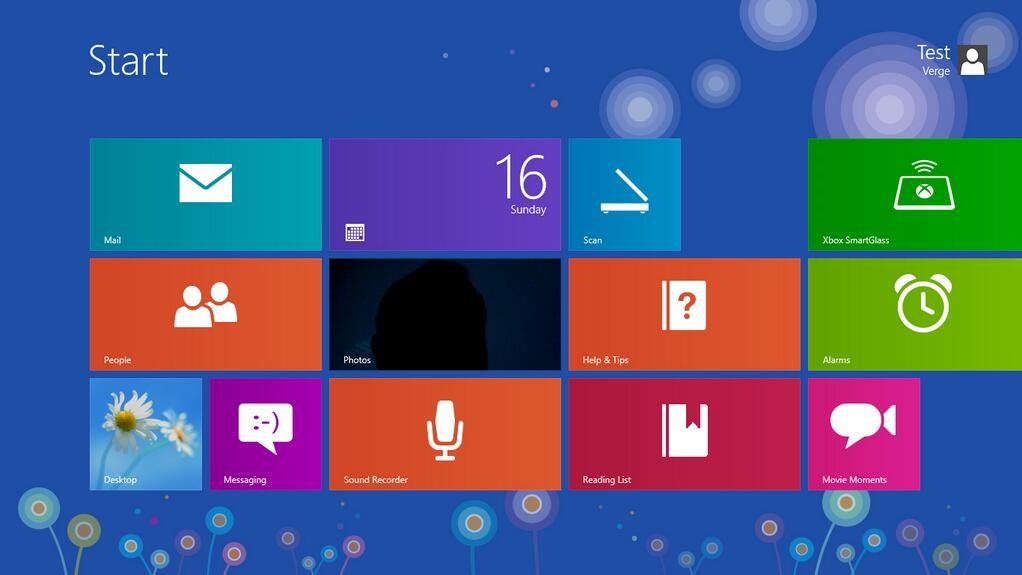
Task: Click the Test user name
Action: click(x=933, y=52)
